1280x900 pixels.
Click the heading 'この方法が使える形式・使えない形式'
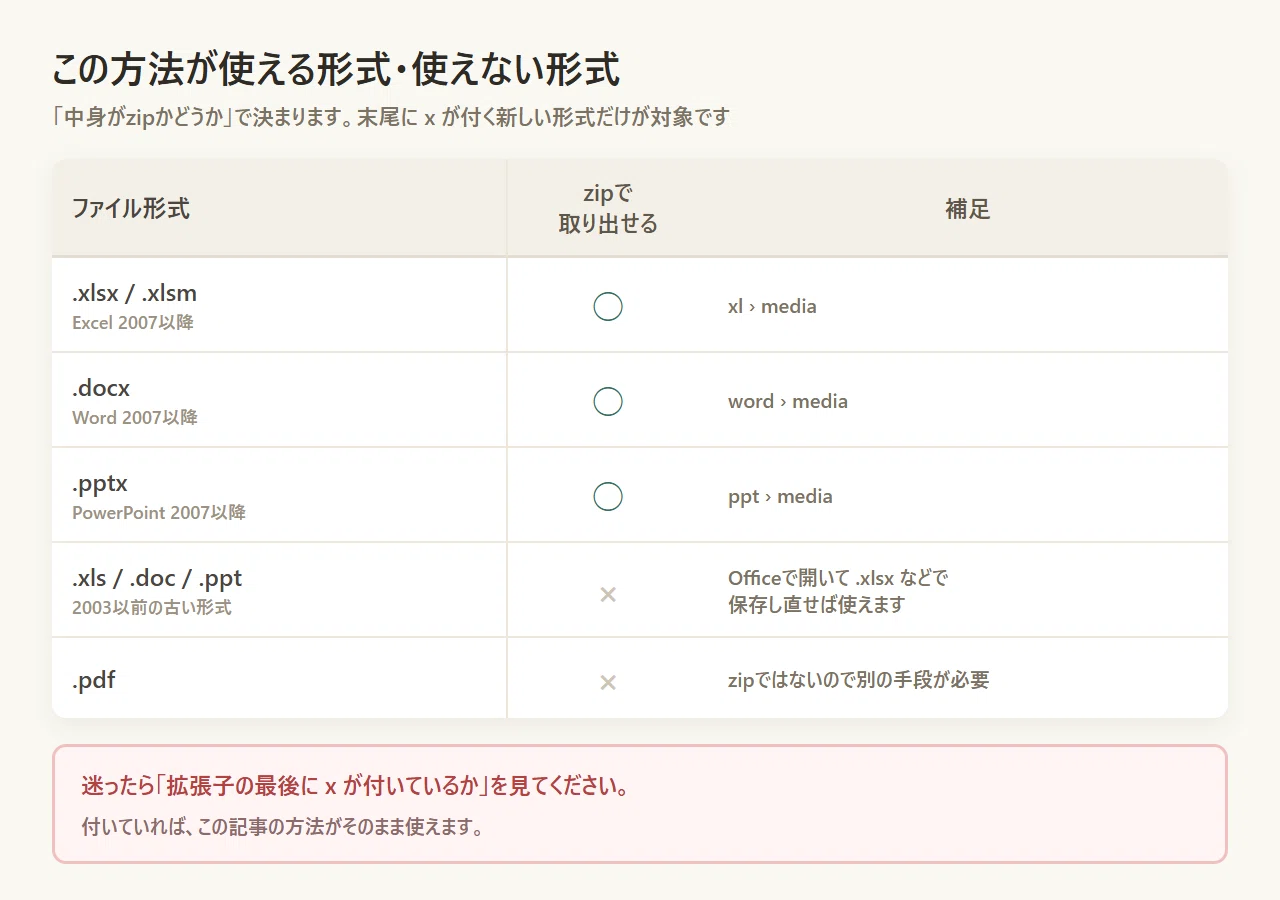pos(335,70)
